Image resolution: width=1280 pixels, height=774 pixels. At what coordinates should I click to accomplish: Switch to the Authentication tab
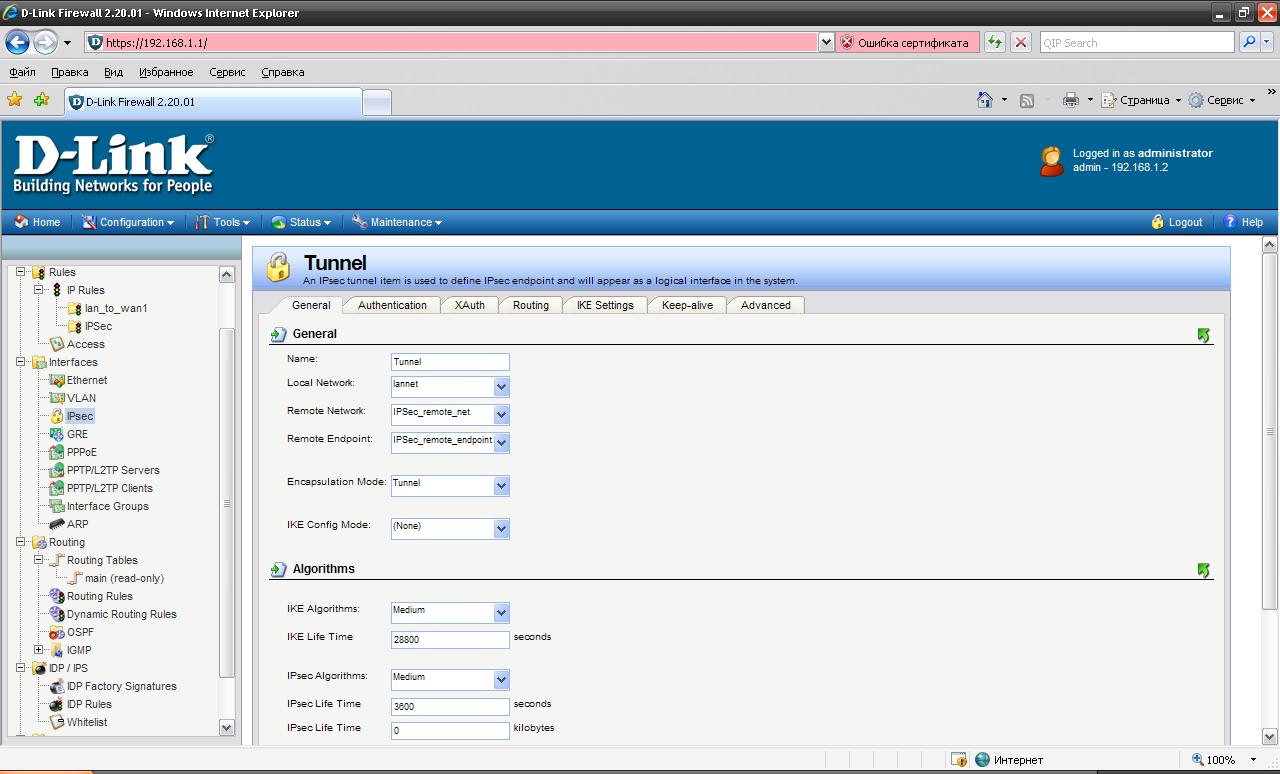[392, 305]
